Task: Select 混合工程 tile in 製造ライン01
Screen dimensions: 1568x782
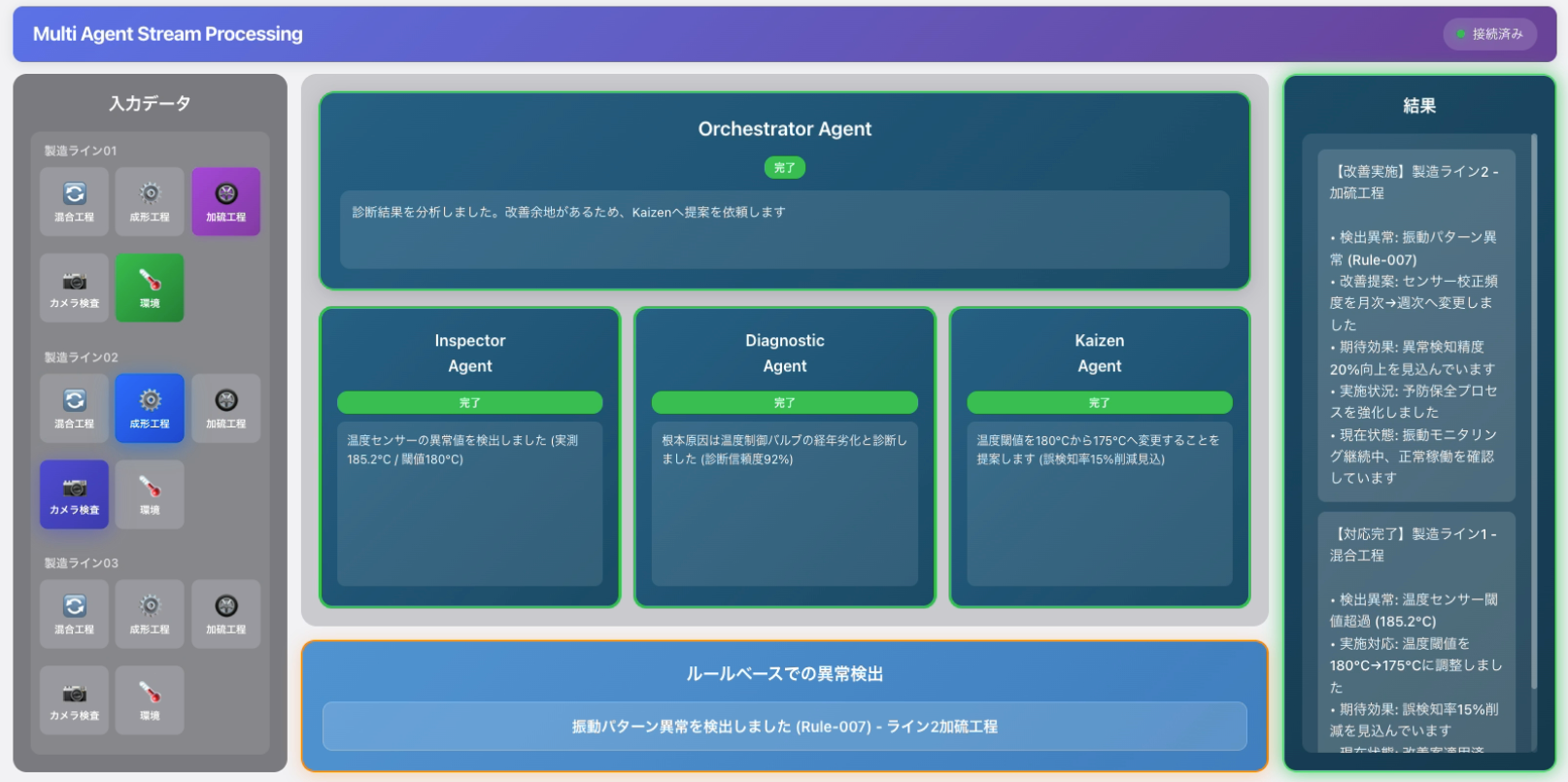Action: click(x=75, y=201)
